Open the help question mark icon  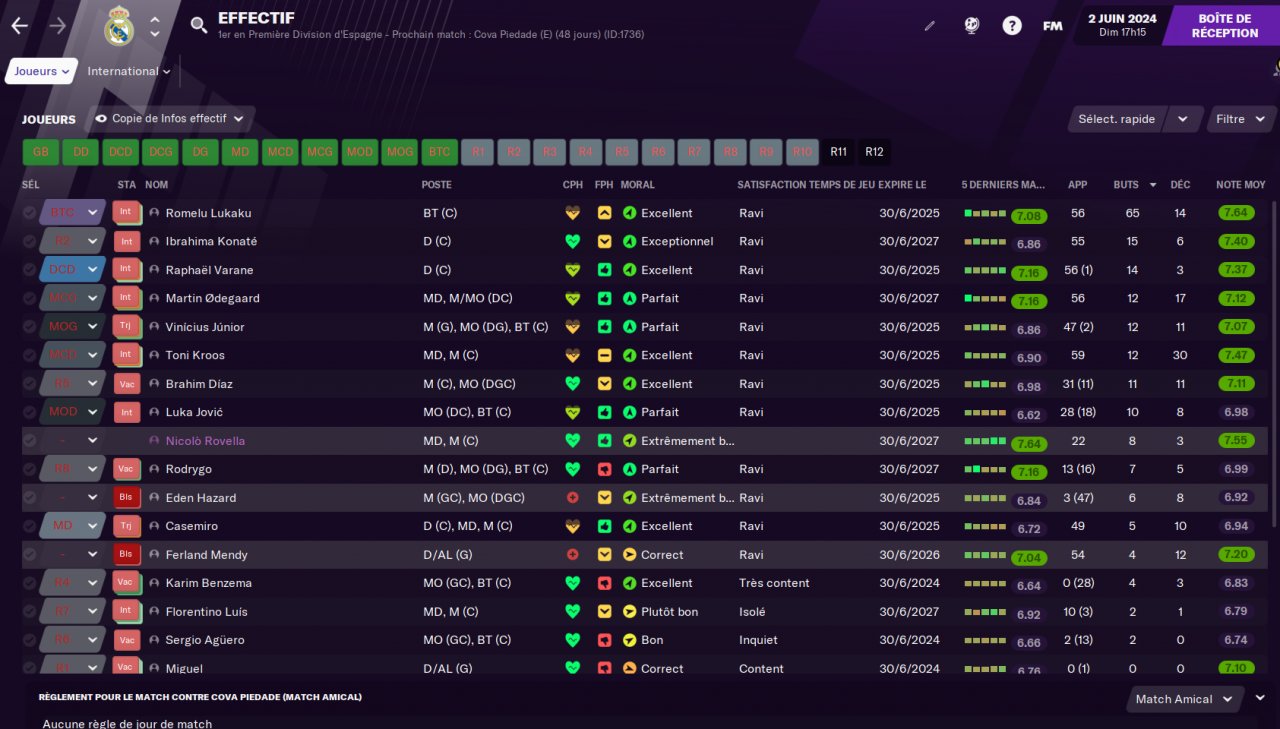point(1012,26)
